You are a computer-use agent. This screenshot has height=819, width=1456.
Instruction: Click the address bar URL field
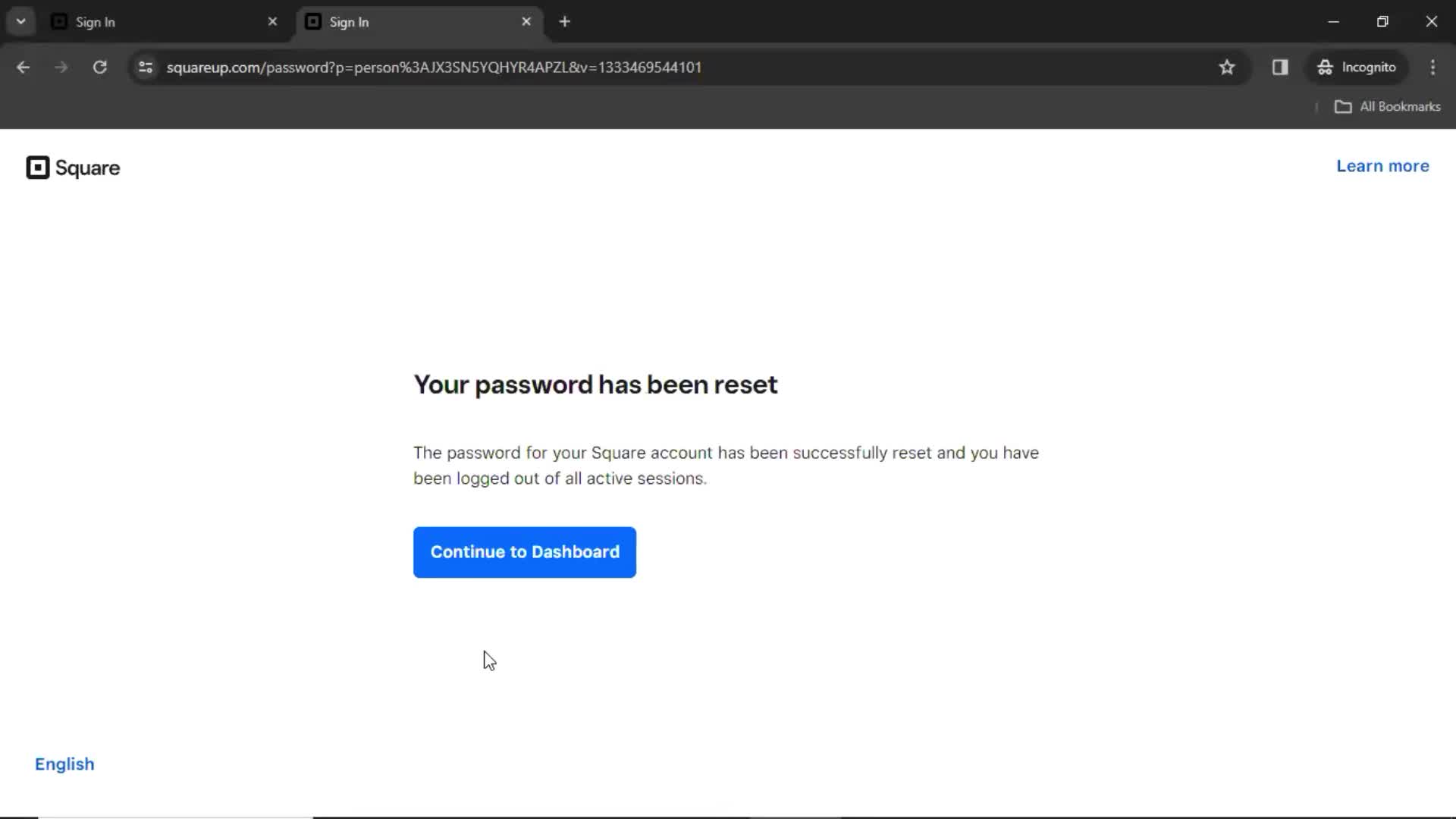coord(435,67)
